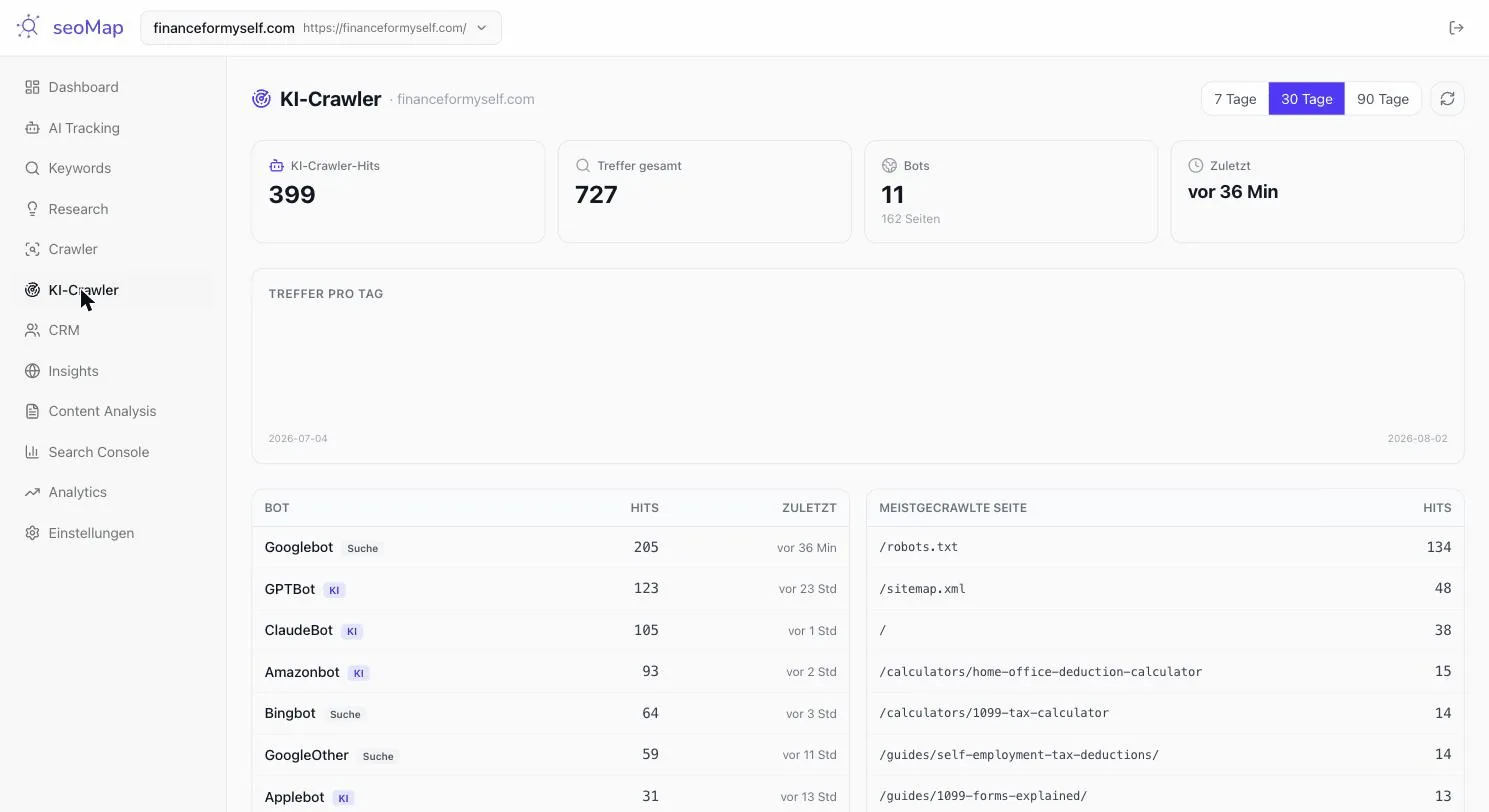This screenshot has width=1489, height=812.
Task: Click the Content Analysis document icon
Action: 32,411
